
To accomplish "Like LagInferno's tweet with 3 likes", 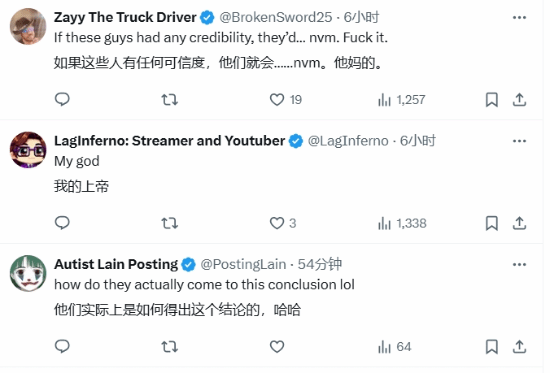I will coord(283,223).
